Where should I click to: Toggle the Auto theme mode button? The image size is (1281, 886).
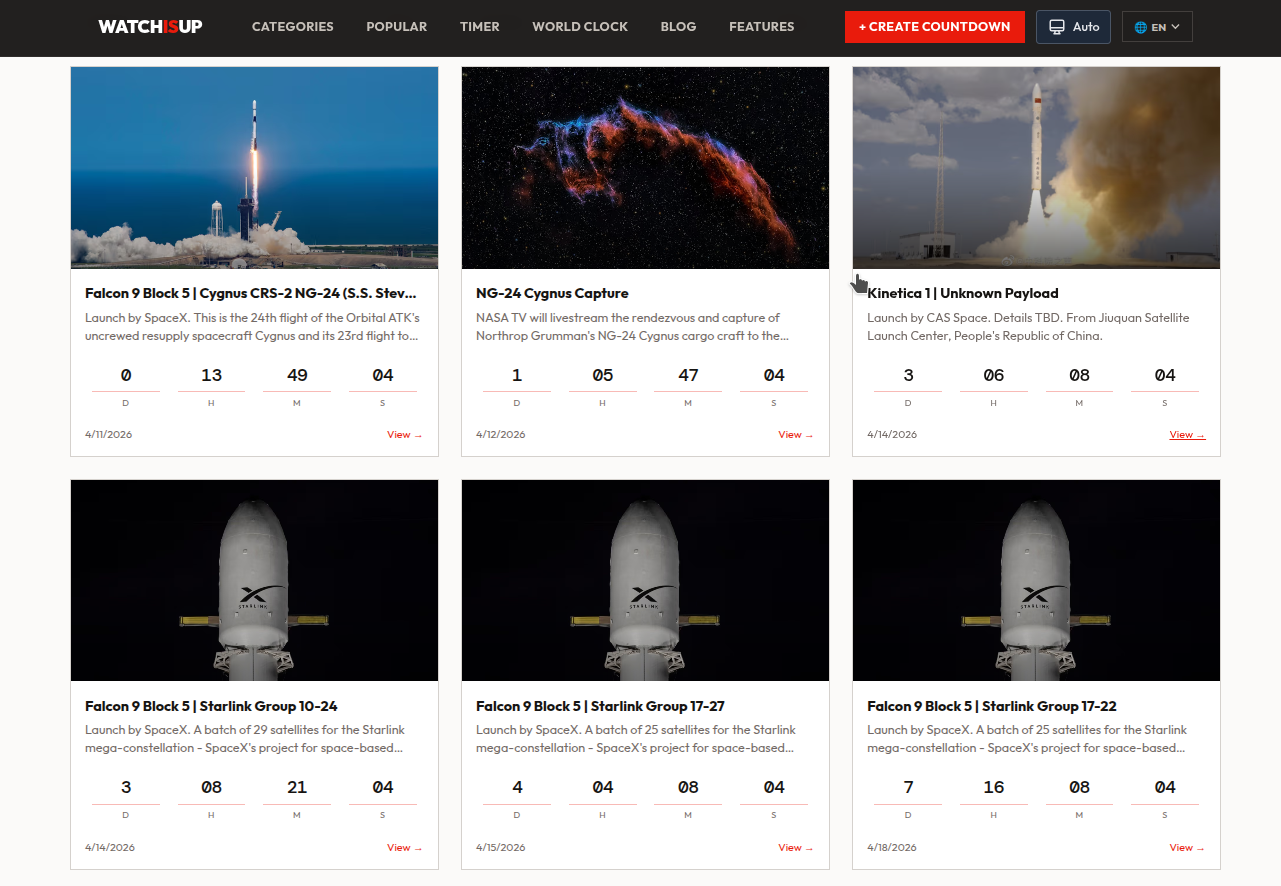click(1073, 27)
